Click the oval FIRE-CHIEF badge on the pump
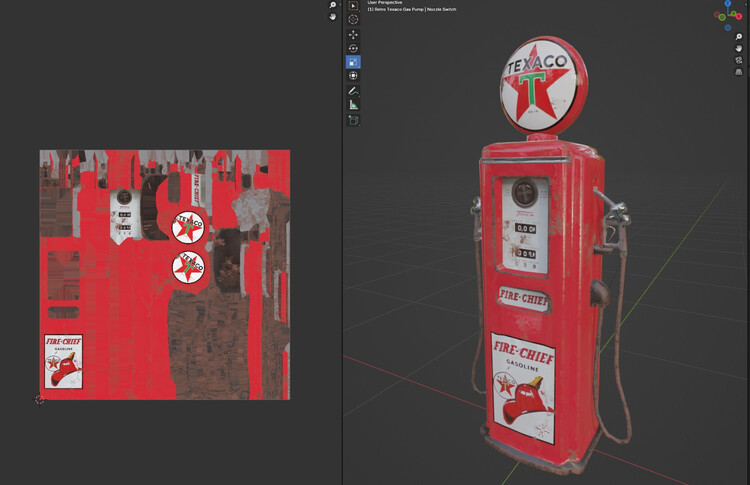Screen dimensions: 750x485 pyautogui.click(x=524, y=299)
